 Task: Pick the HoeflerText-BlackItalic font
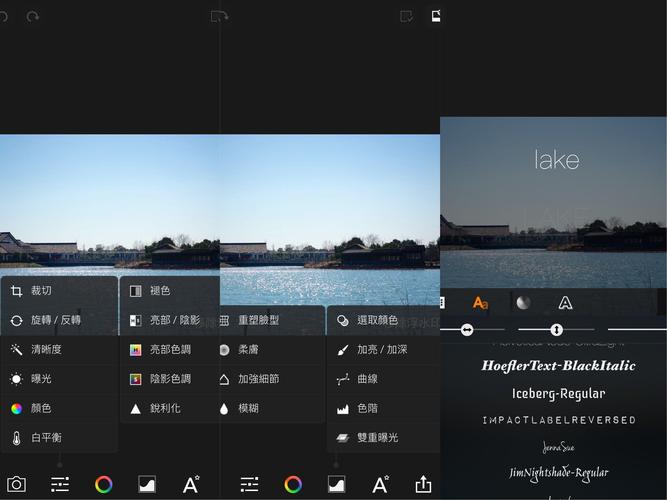pyautogui.click(x=558, y=366)
